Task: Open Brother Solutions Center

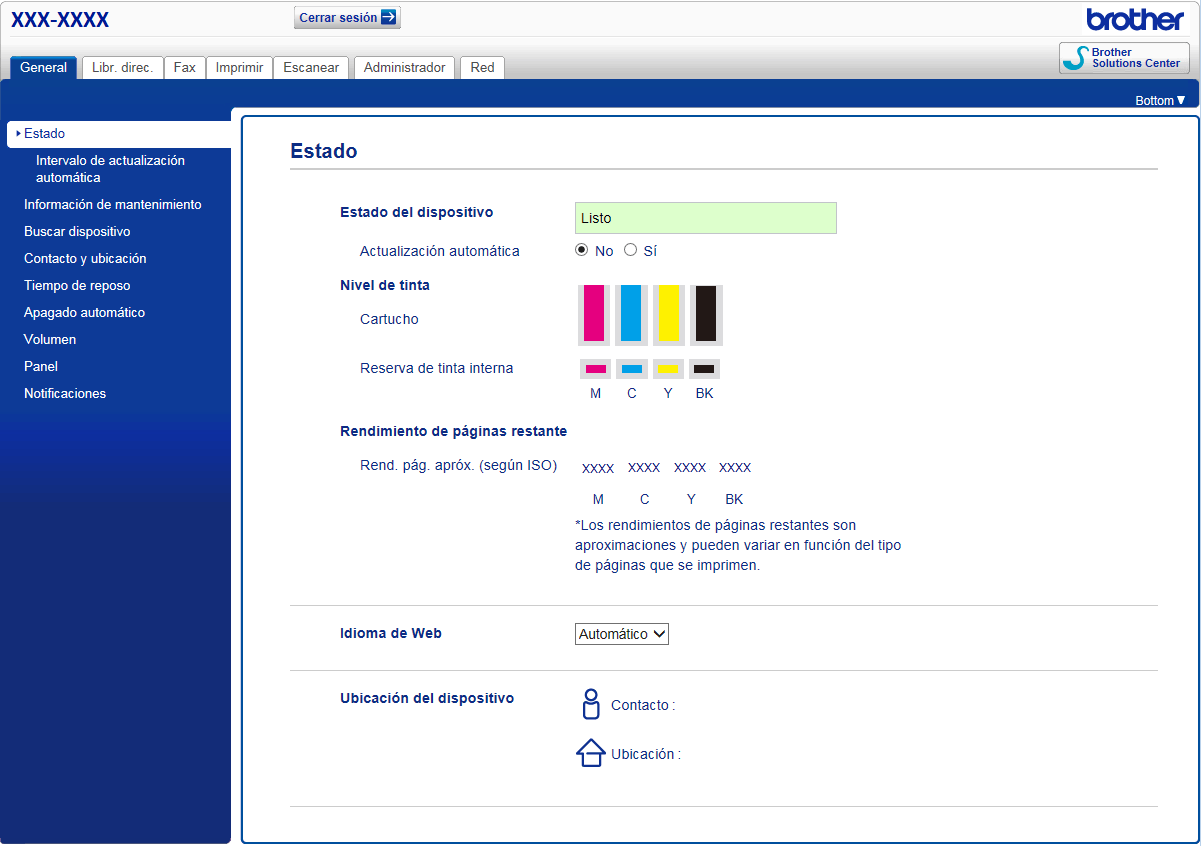Action: 1124,58
